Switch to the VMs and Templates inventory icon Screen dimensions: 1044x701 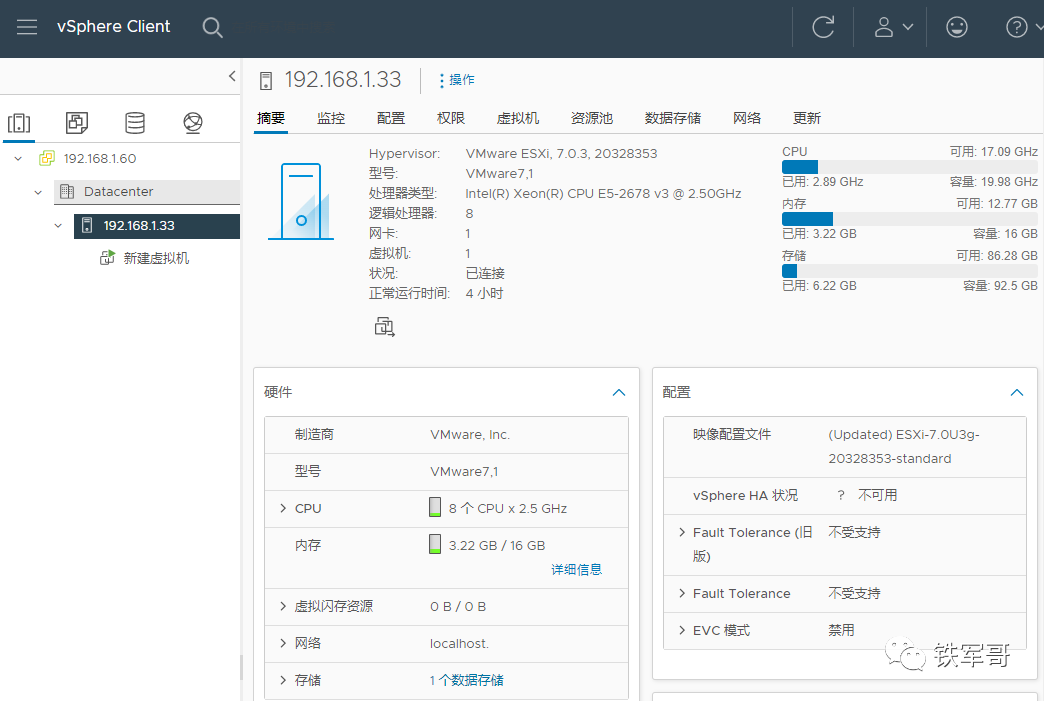click(76, 122)
